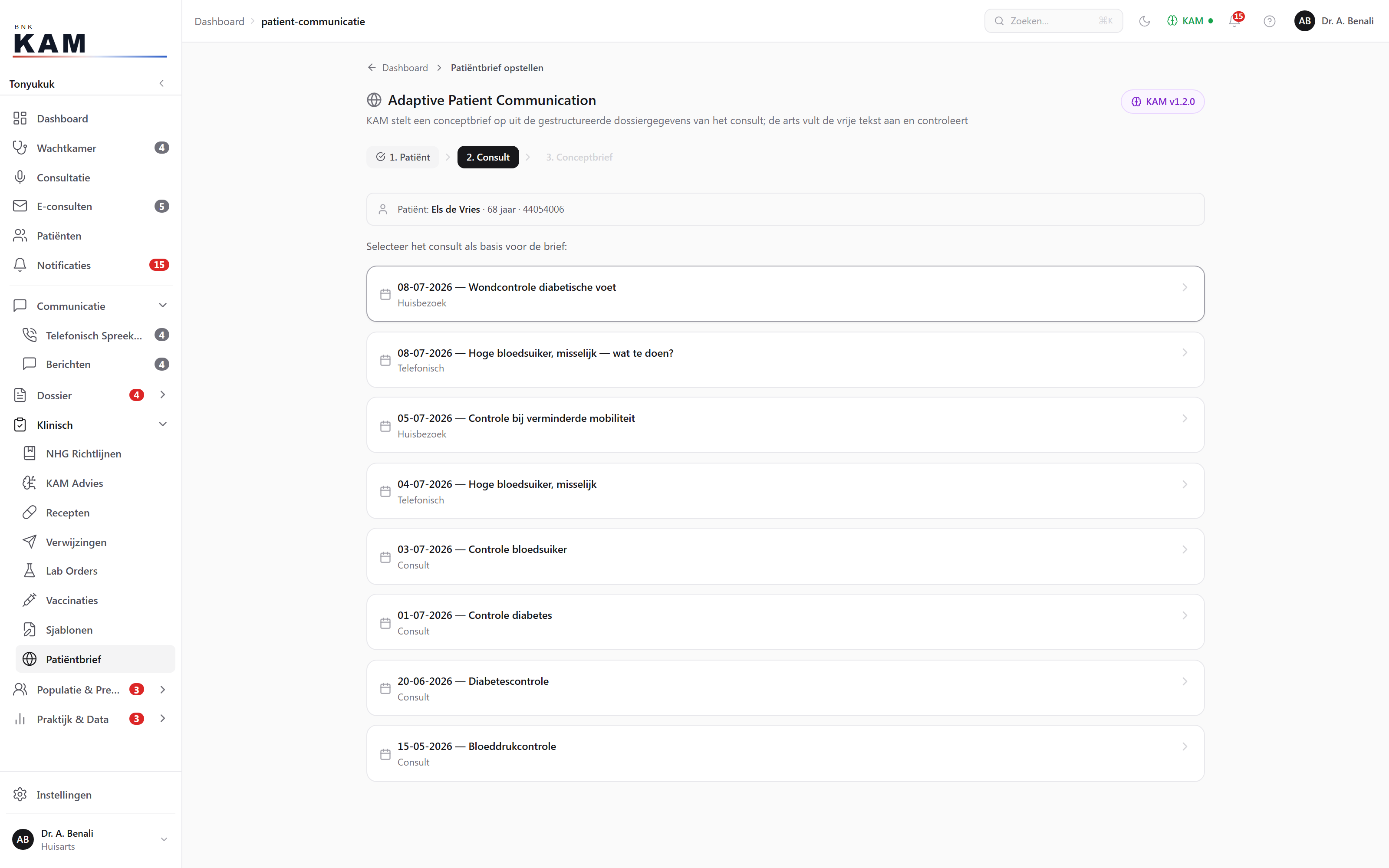Open Notificaties sidebar entry
1389x868 pixels.
(91, 265)
